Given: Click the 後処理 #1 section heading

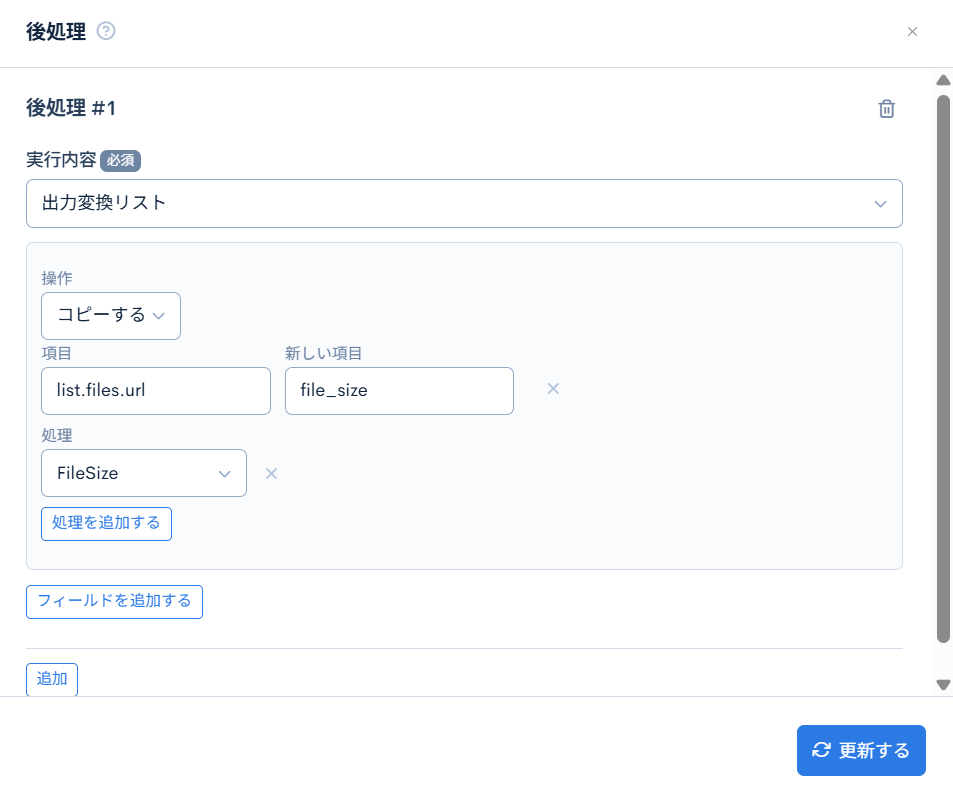Looking at the screenshot, I should click(71, 108).
